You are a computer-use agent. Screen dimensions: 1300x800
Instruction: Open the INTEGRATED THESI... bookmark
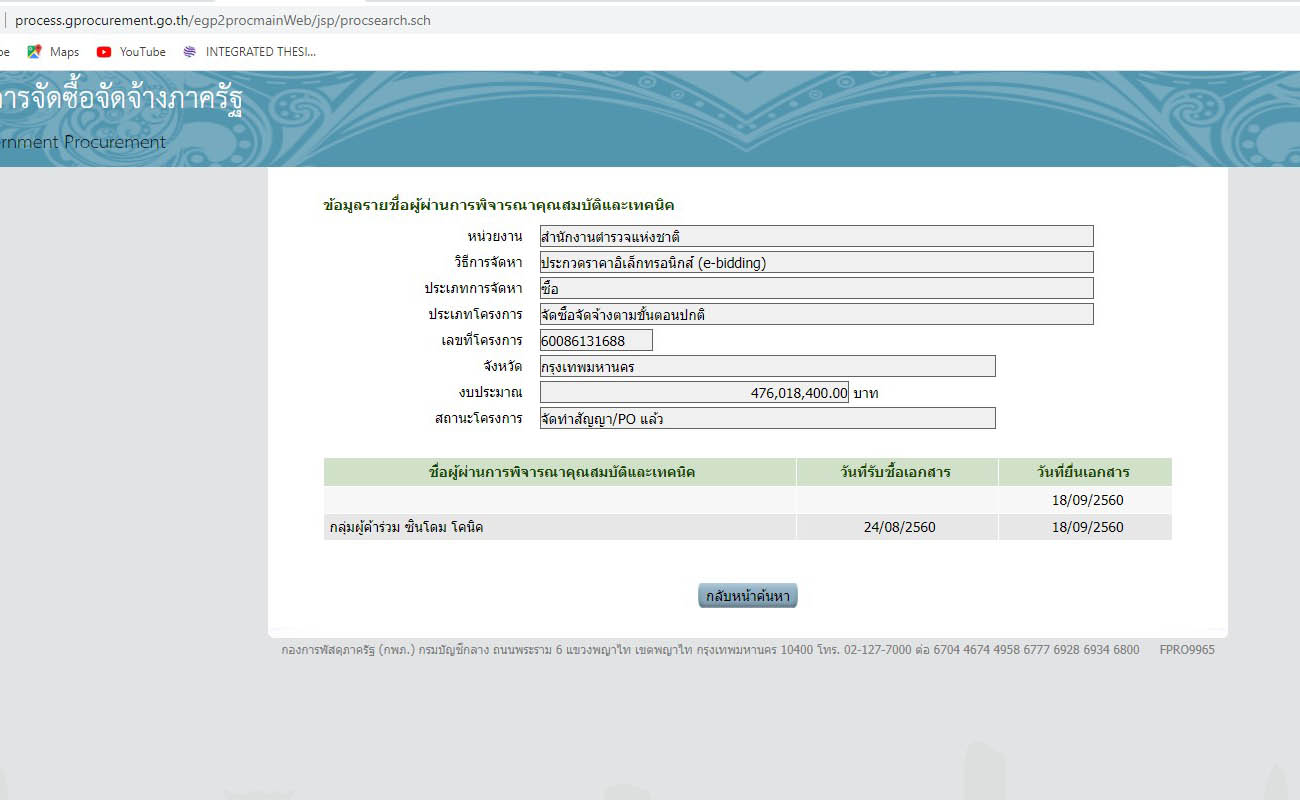coord(250,52)
